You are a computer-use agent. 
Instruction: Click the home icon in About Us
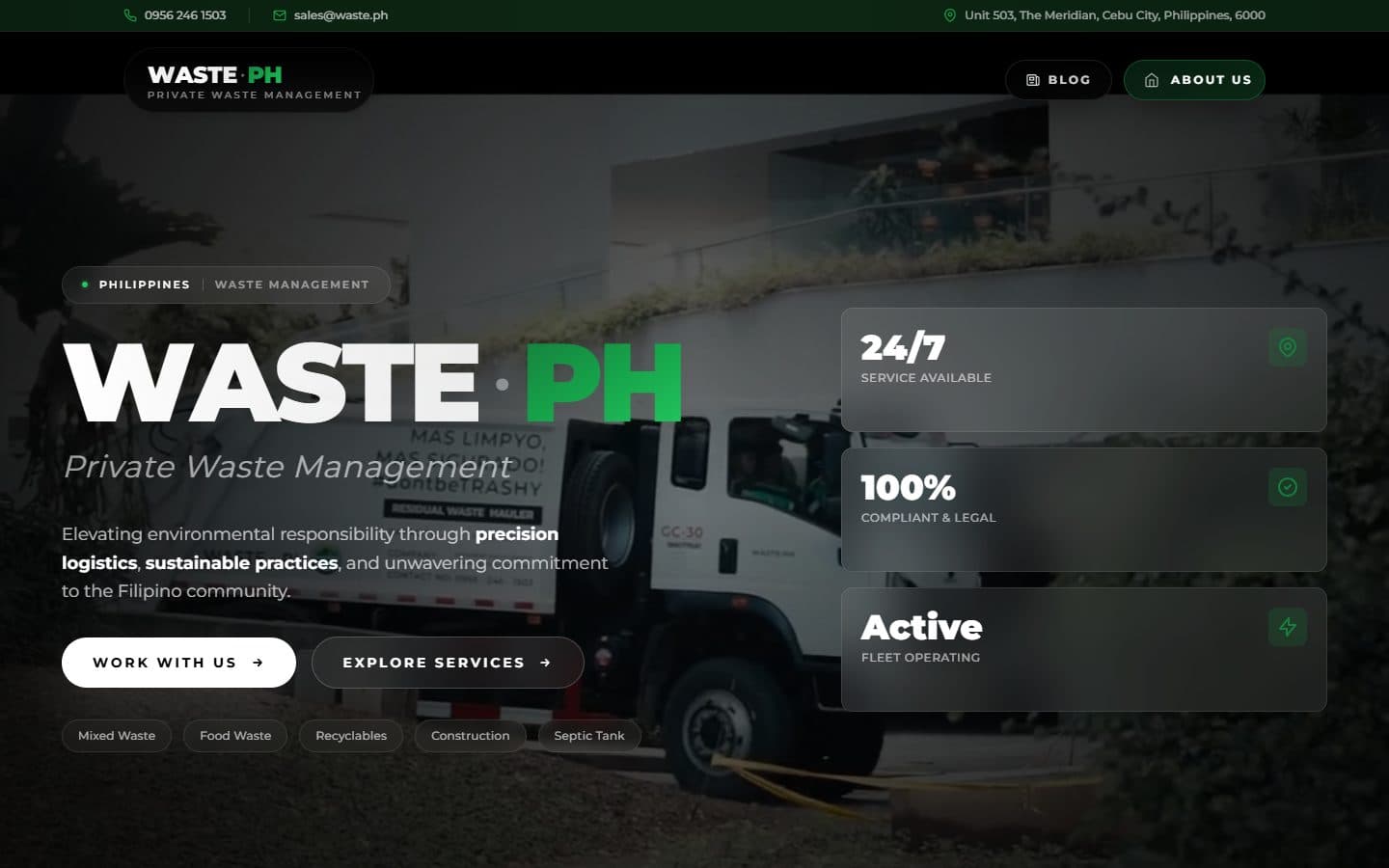point(1152,80)
